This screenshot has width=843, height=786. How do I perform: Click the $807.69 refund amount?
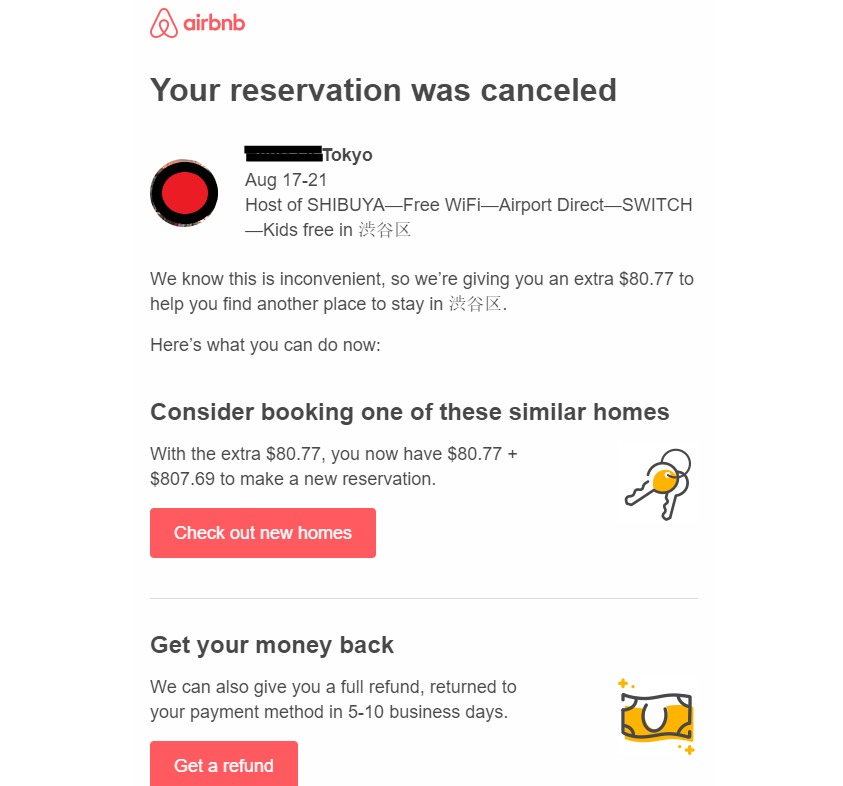[185, 478]
